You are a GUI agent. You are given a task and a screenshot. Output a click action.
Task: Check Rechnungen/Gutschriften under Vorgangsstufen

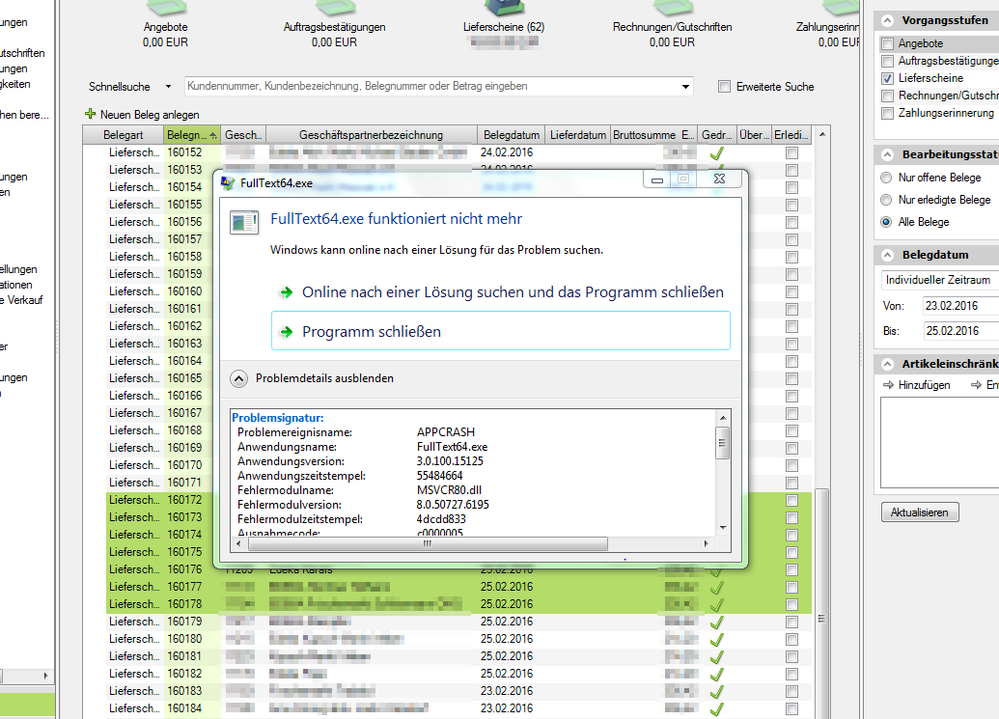pyautogui.click(x=888, y=96)
